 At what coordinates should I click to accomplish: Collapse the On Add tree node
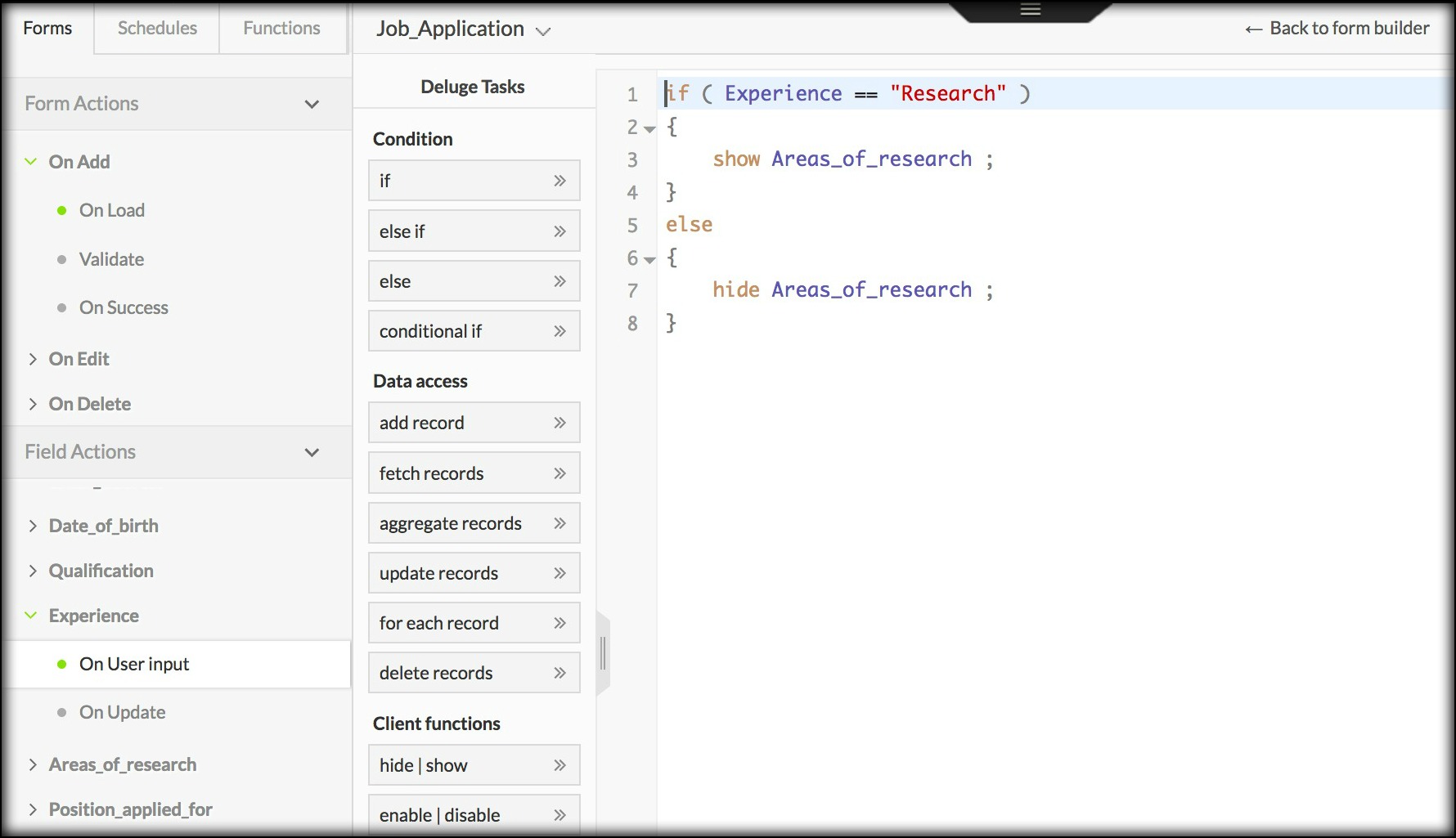click(x=31, y=162)
